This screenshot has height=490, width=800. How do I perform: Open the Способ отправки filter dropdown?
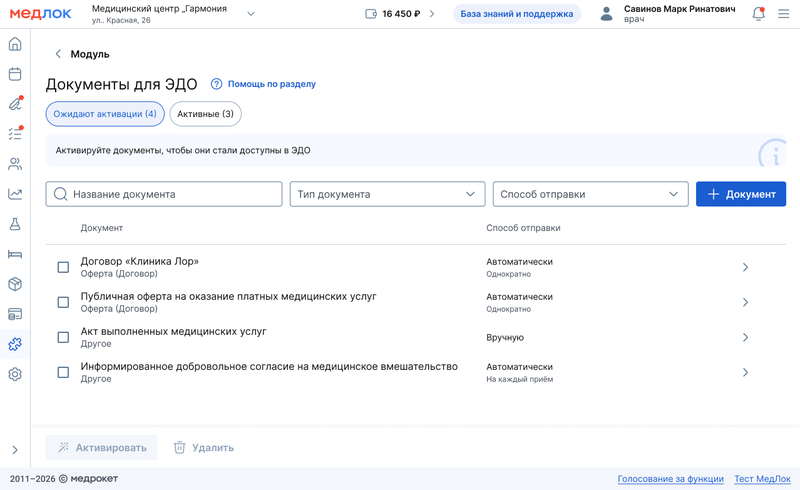point(590,194)
